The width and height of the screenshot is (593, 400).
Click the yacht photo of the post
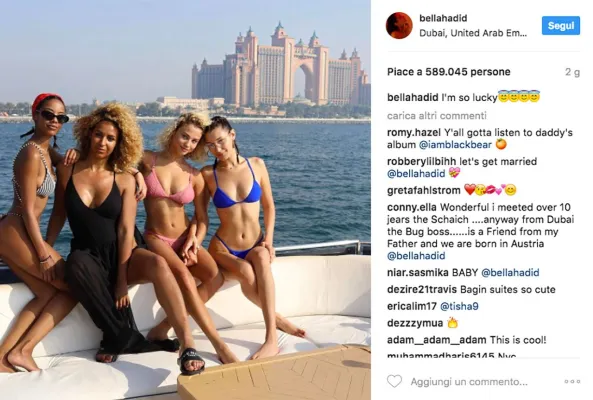click(185, 200)
